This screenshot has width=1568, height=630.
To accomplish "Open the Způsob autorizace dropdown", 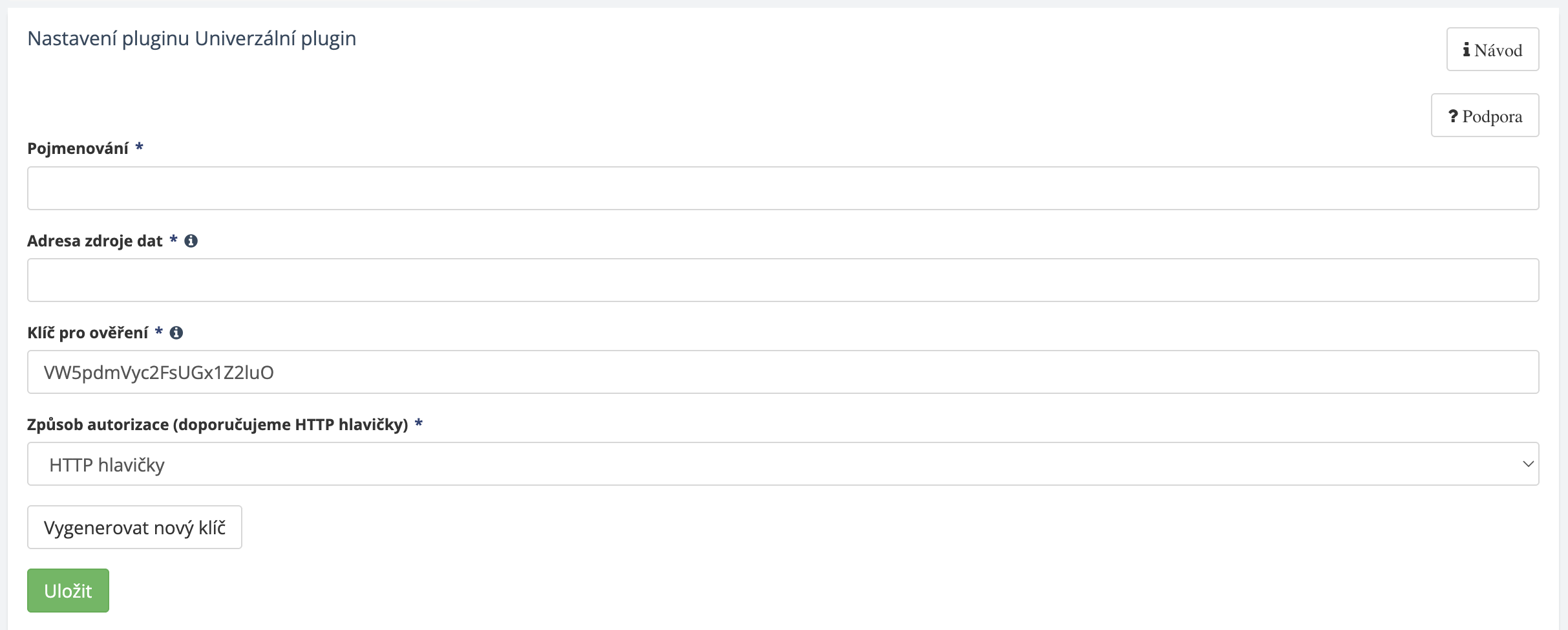I will point(782,464).
